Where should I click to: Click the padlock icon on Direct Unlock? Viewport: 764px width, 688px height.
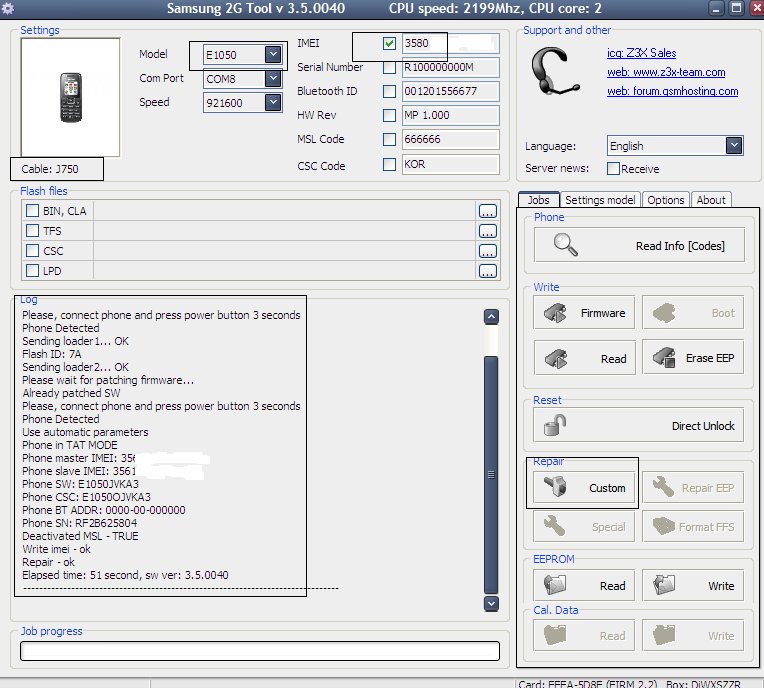click(x=554, y=425)
